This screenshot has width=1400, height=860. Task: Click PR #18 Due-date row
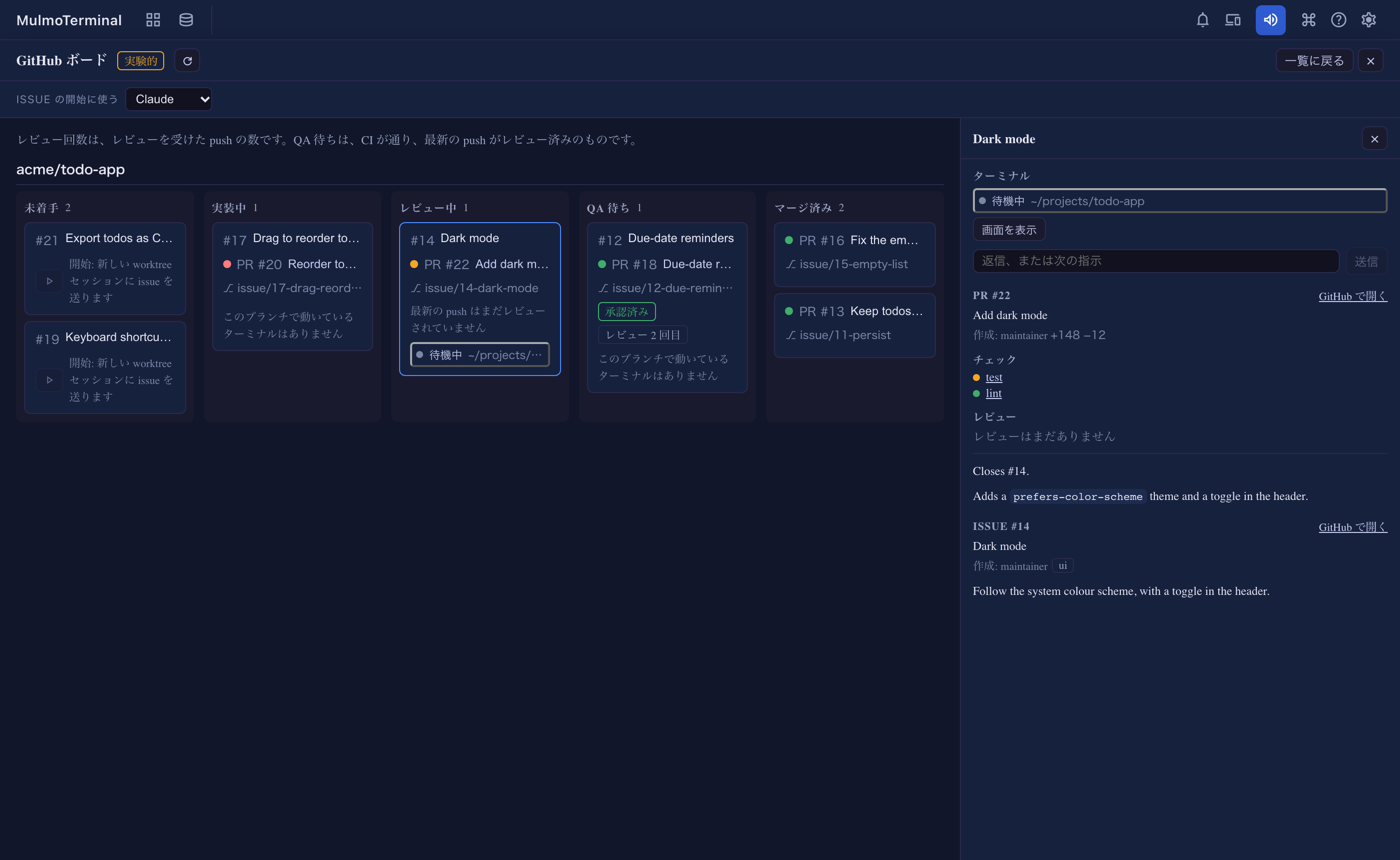(666, 264)
